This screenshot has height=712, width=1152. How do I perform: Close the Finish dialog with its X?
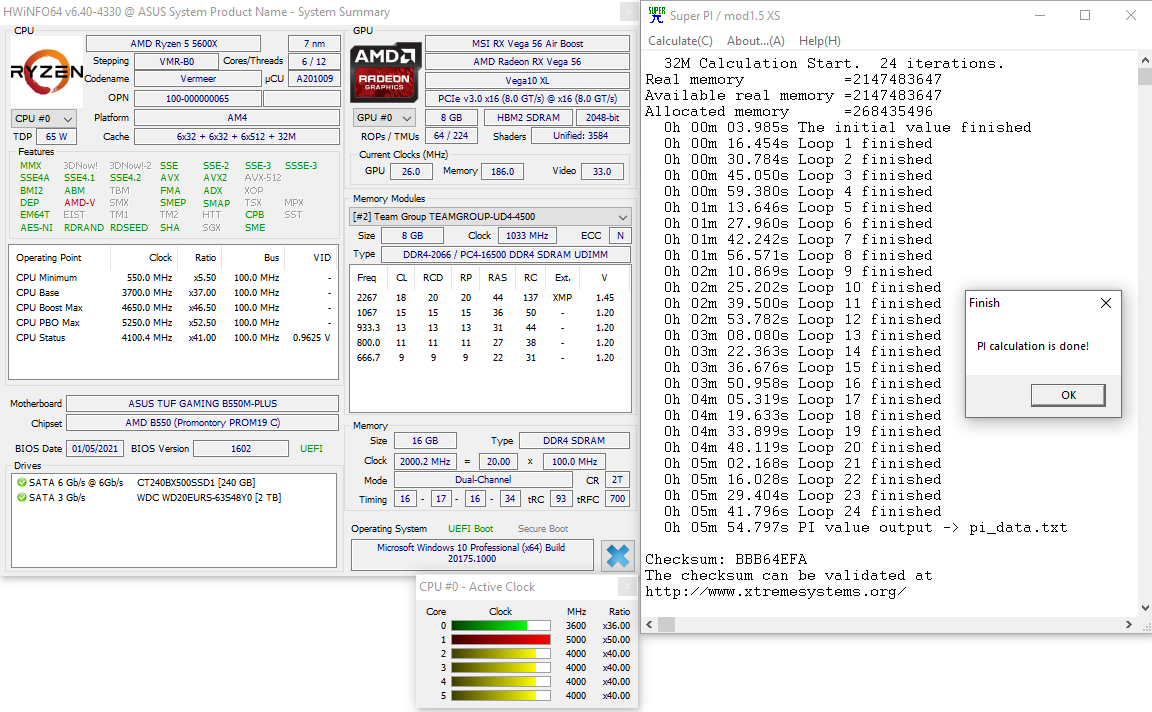click(x=1105, y=303)
